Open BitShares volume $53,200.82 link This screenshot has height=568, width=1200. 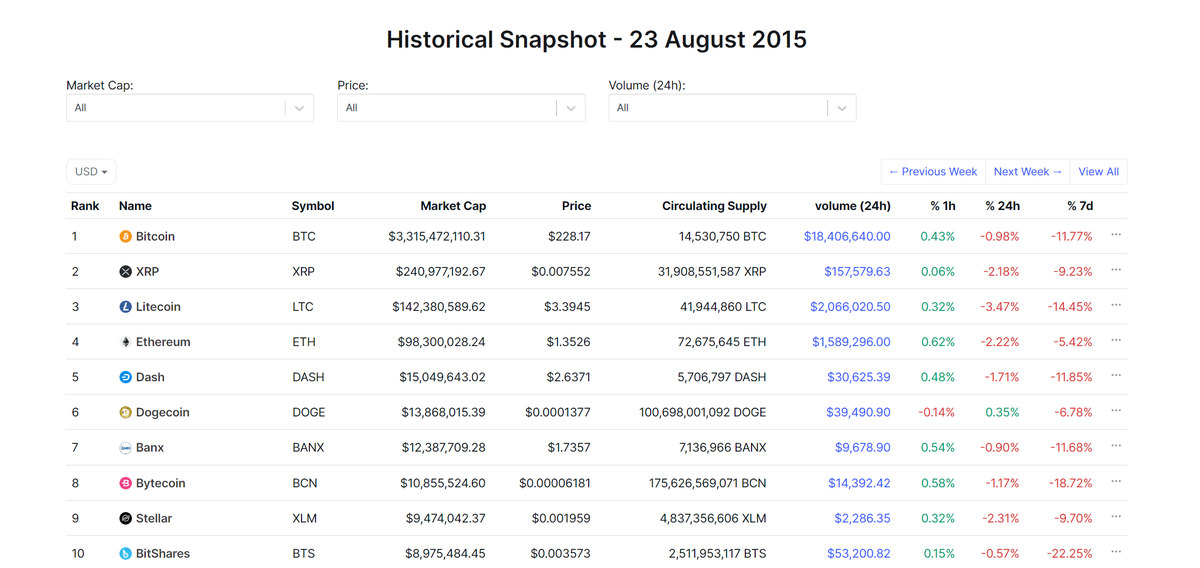point(859,554)
